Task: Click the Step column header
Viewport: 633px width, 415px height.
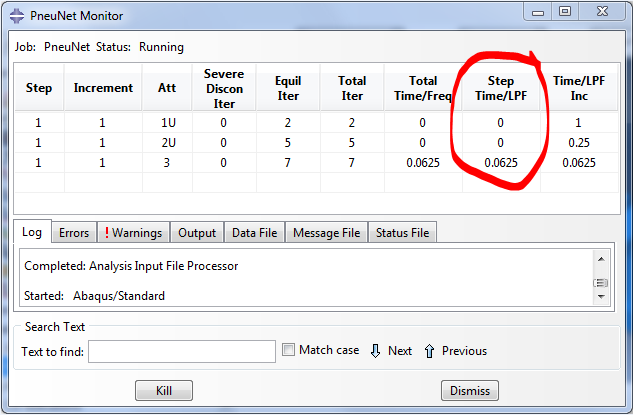Action: (x=39, y=88)
